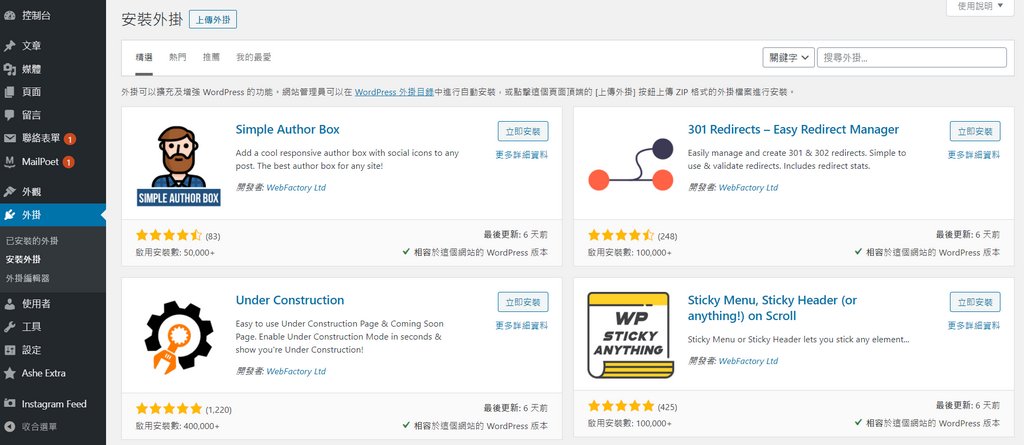This screenshot has width=1024, height=445.
Task: Open 文章 (Posts) pin icon in sidebar
Action: (10, 46)
